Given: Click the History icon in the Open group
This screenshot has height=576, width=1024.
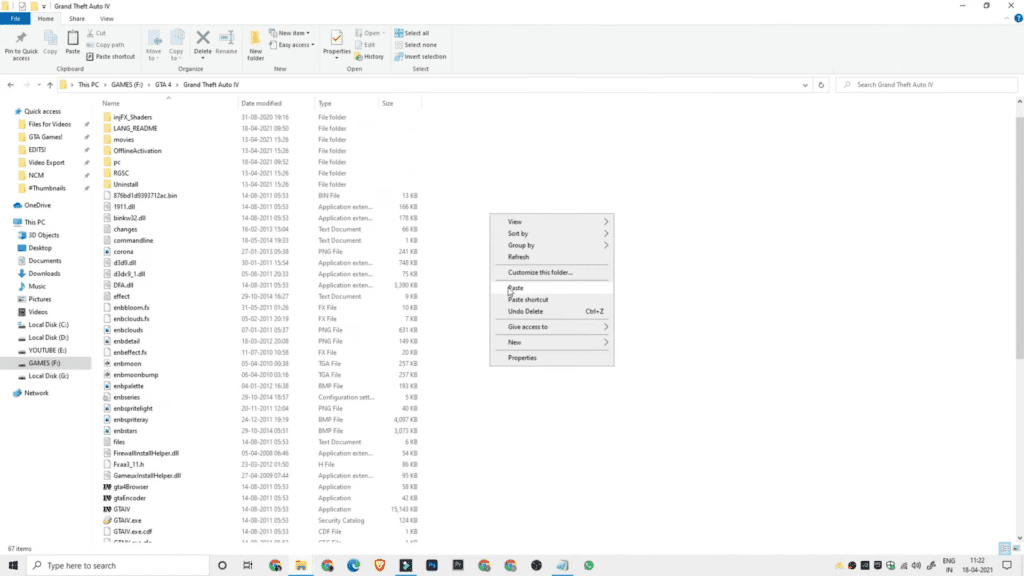Looking at the screenshot, I should point(370,57).
